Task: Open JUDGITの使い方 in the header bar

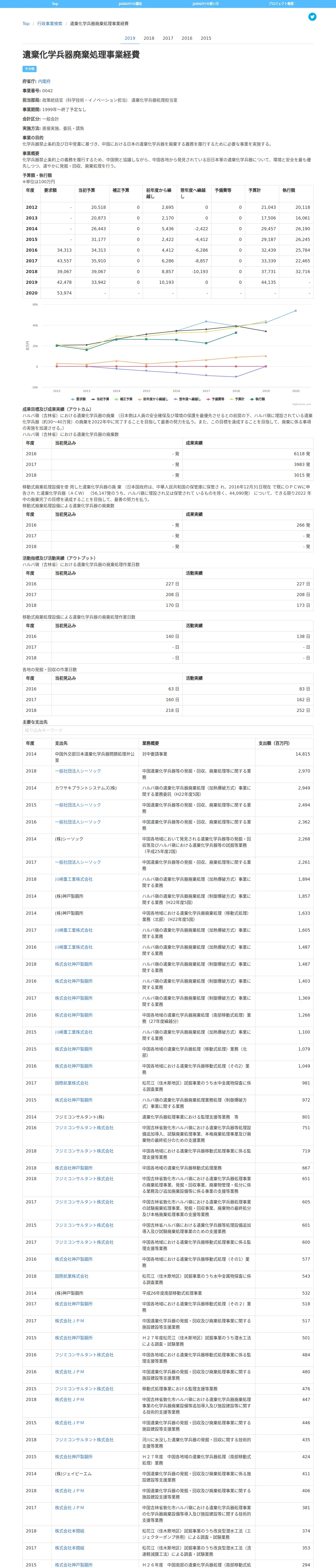Action: pyautogui.click(x=205, y=4)
